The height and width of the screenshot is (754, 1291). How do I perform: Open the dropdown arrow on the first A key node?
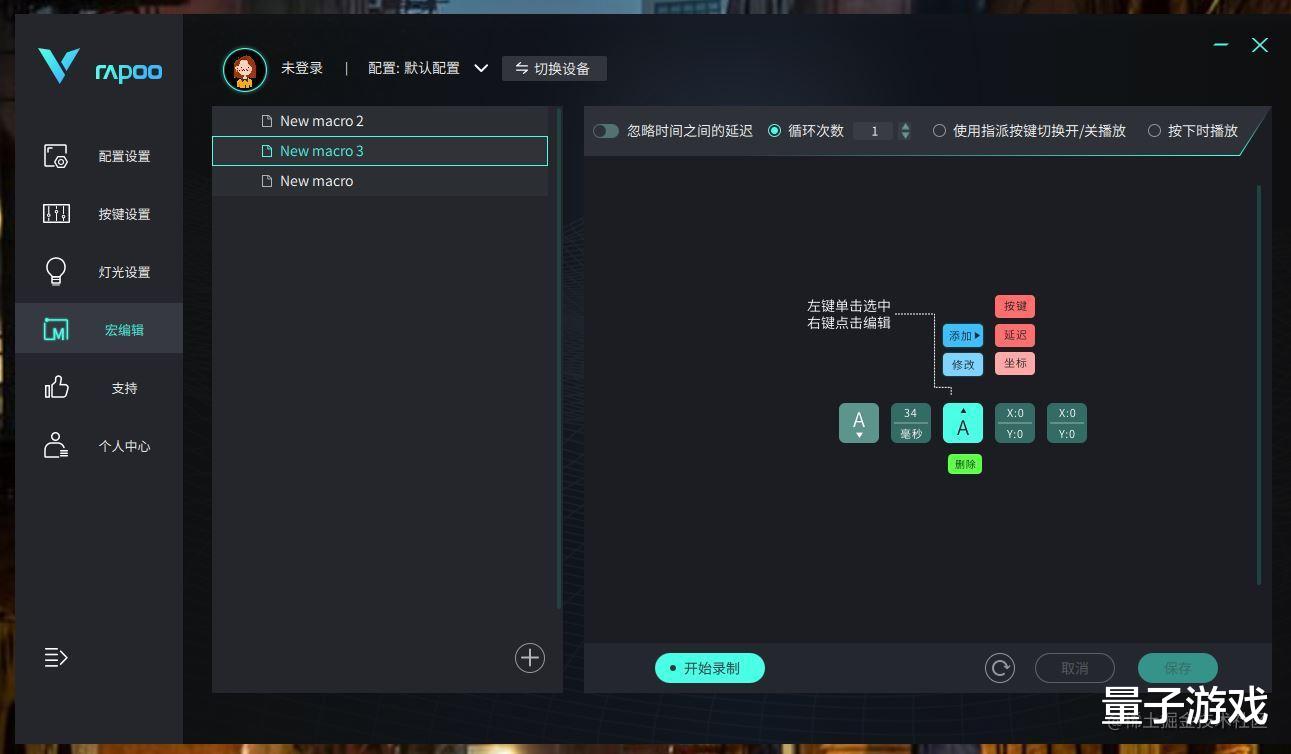pos(858,435)
